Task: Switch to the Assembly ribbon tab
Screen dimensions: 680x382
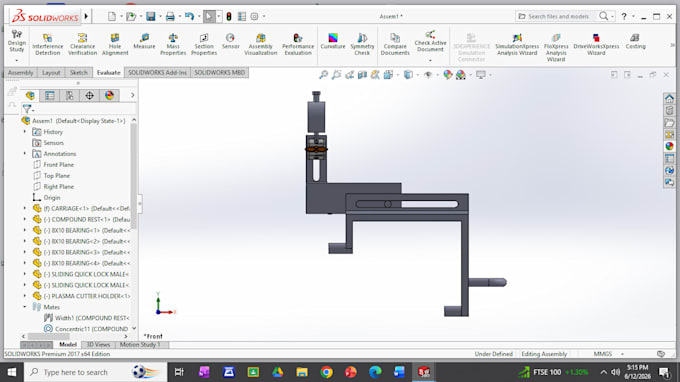Action: [x=20, y=72]
